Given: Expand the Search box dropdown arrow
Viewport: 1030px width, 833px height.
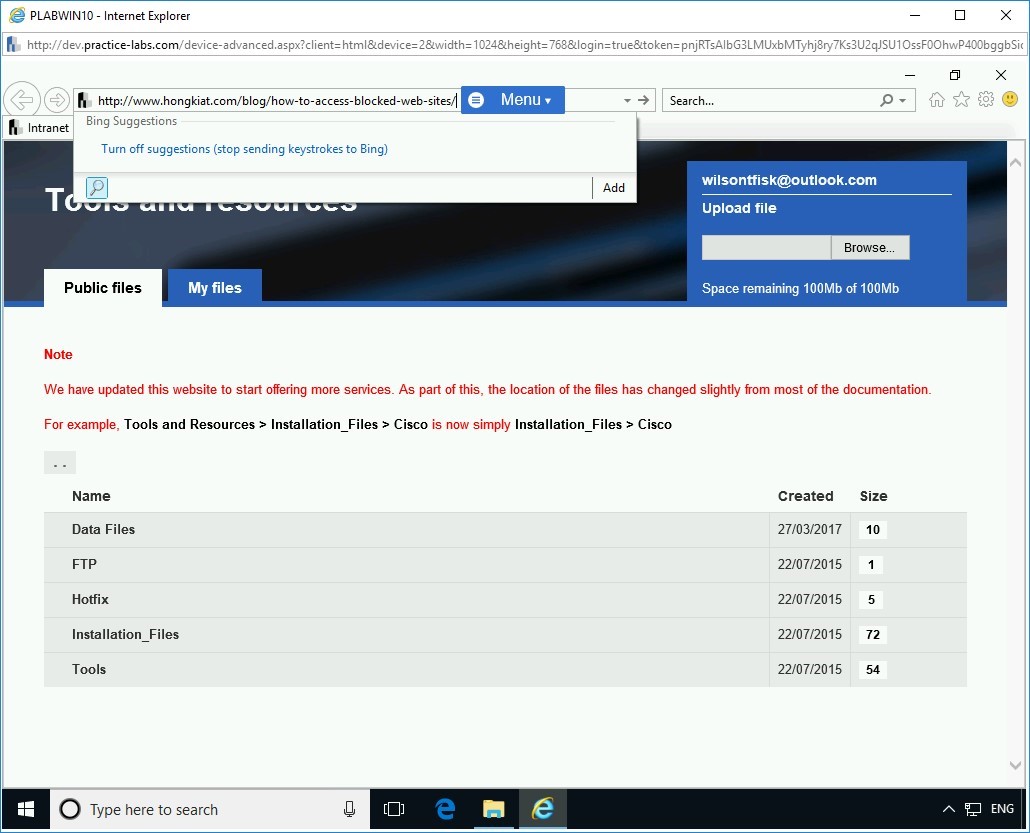Looking at the screenshot, I should tap(902, 99).
